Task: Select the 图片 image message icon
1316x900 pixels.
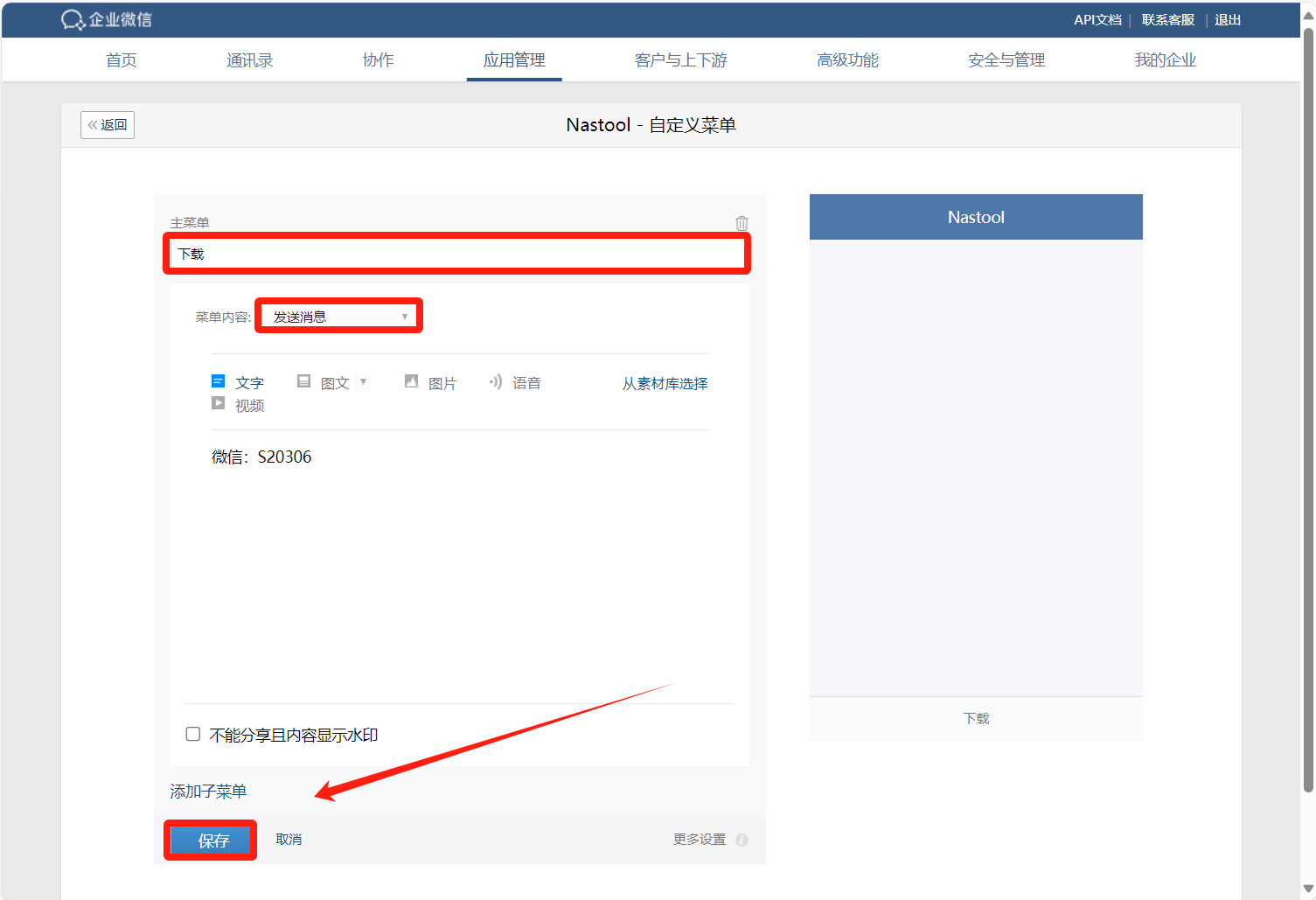Action: pyautogui.click(x=411, y=381)
